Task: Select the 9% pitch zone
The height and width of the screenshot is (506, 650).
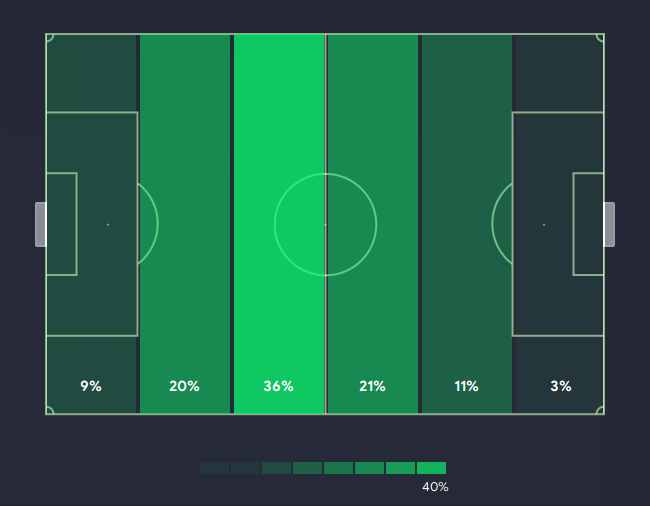Action: [x=91, y=224]
